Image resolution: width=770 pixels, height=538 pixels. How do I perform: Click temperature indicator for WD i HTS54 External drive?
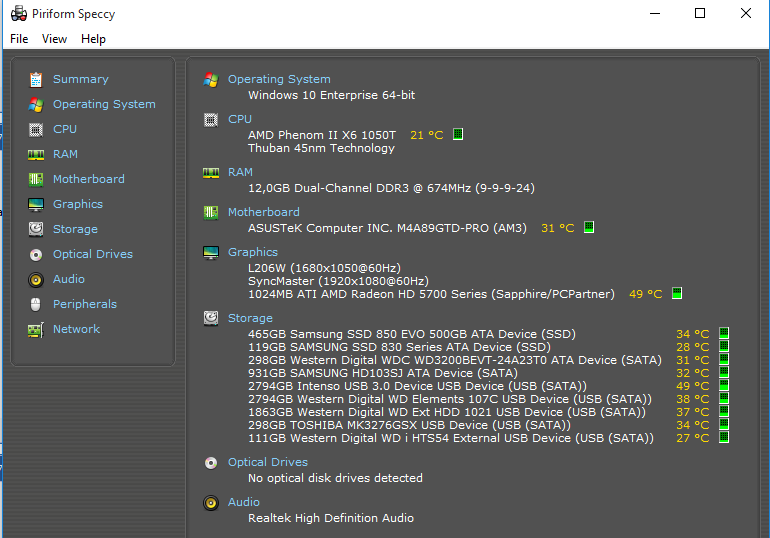coord(724,437)
